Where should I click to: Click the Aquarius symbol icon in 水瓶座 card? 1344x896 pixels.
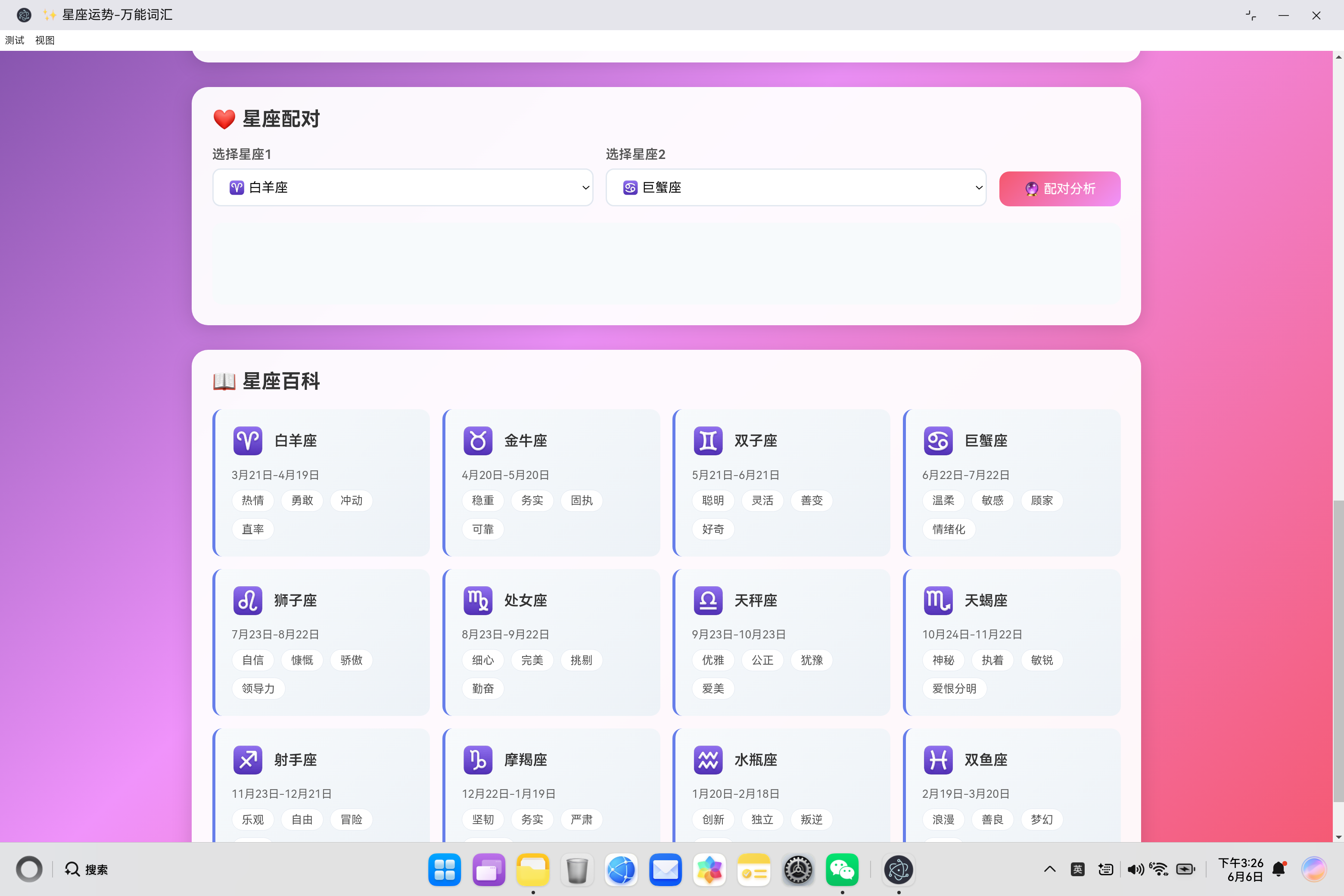point(708,759)
